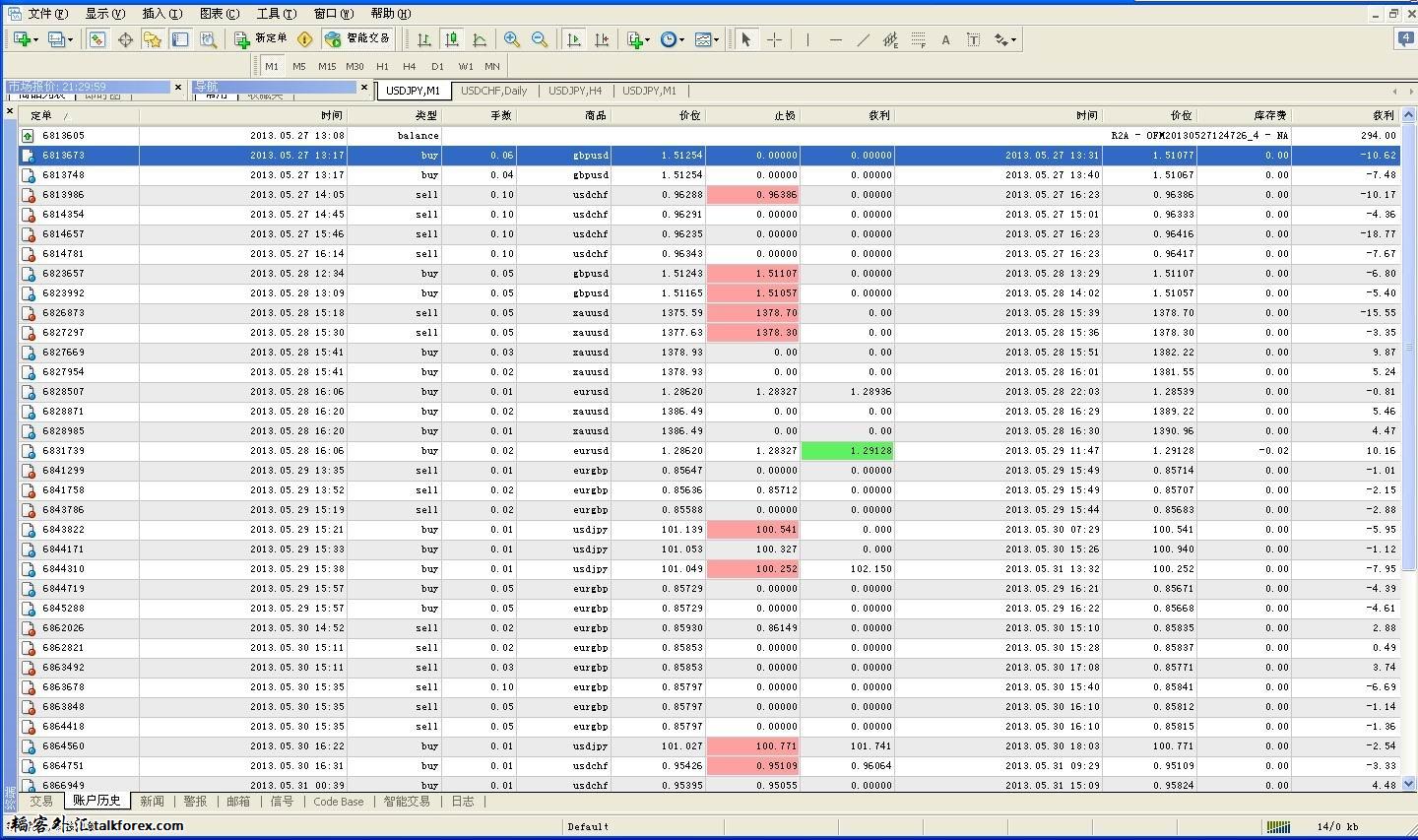Open MetaEditor via the yellow diamond icon

[x=304, y=39]
